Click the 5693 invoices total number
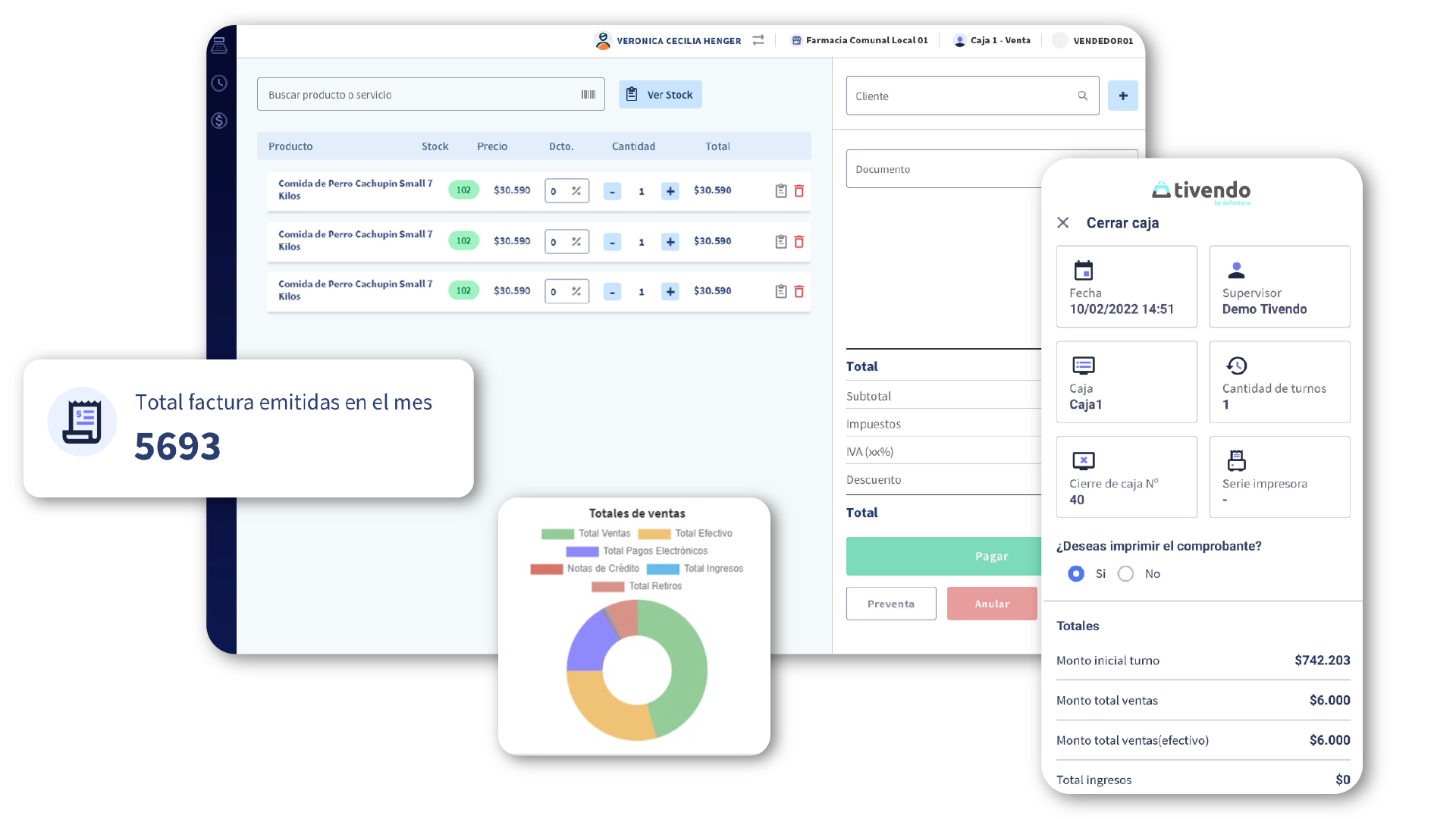 pyautogui.click(x=177, y=446)
